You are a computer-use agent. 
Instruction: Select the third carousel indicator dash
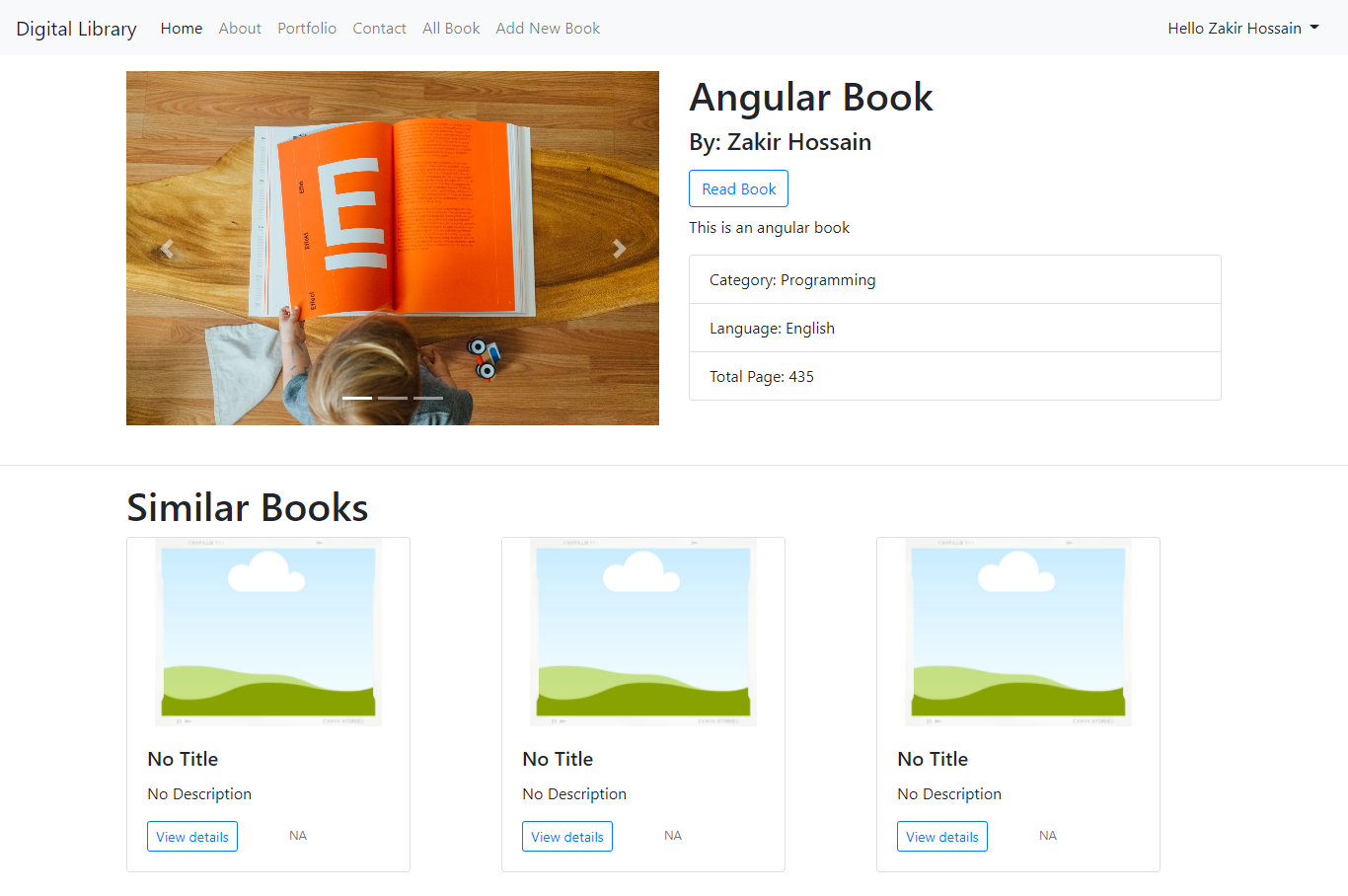427,398
